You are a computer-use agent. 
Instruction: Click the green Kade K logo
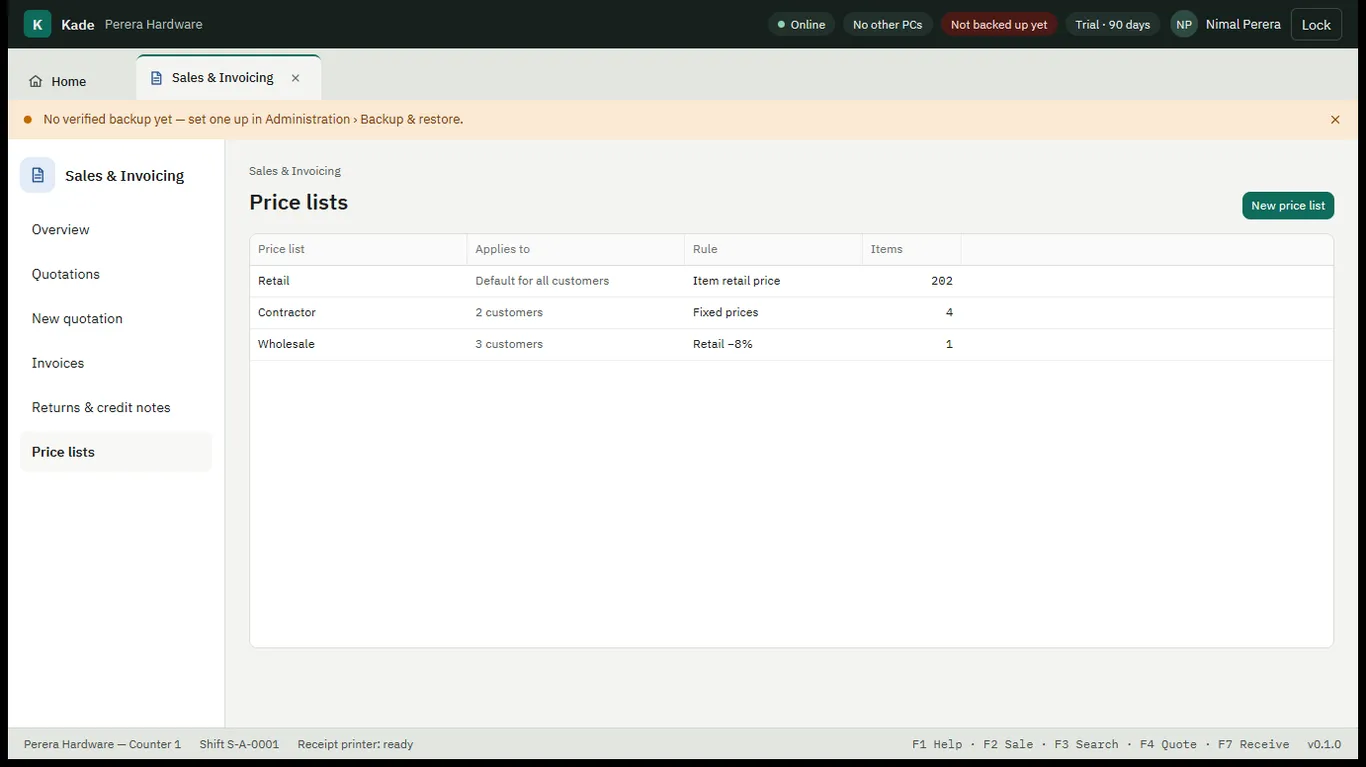coord(37,24)
